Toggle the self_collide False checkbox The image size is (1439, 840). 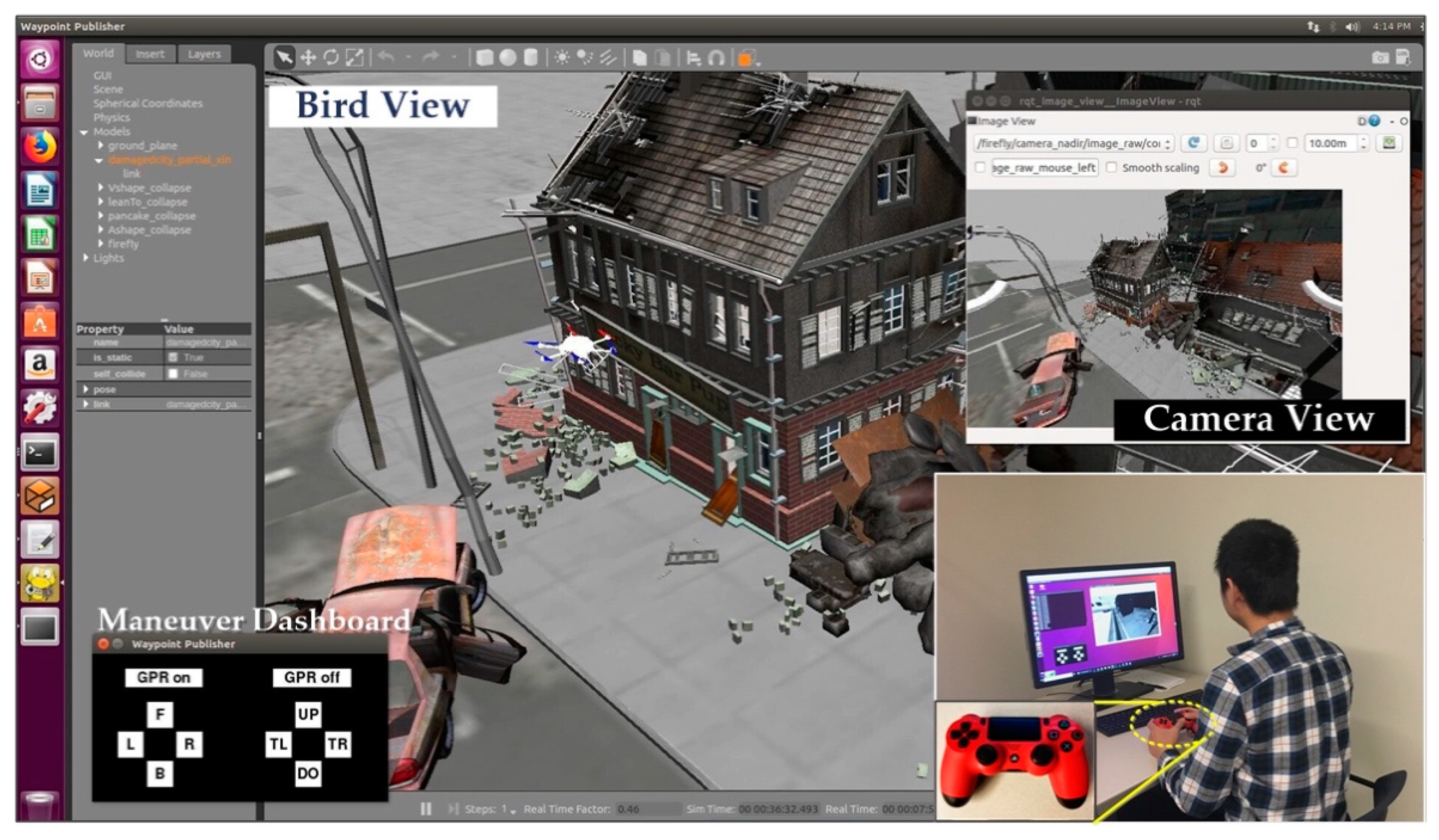(x=173, y=374)
